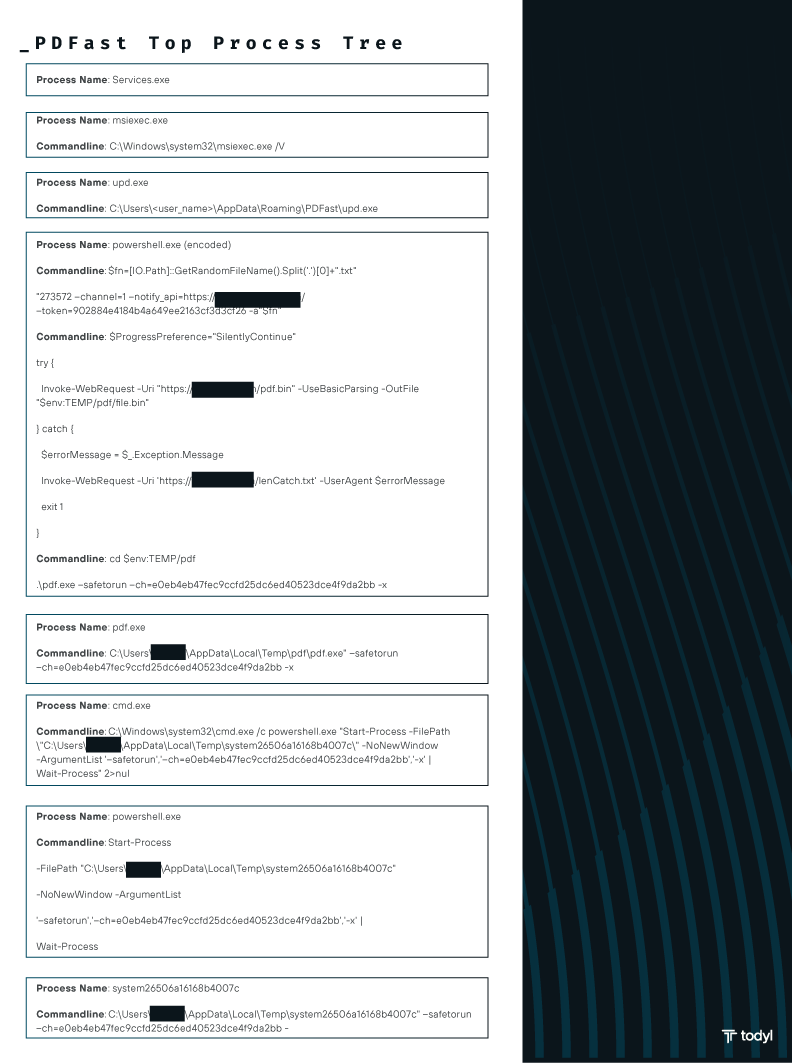The height and width of the screenshot is (1063, 792).
Task: Click the redacted username in pdf.exe commandline
Action: (168, 652)
